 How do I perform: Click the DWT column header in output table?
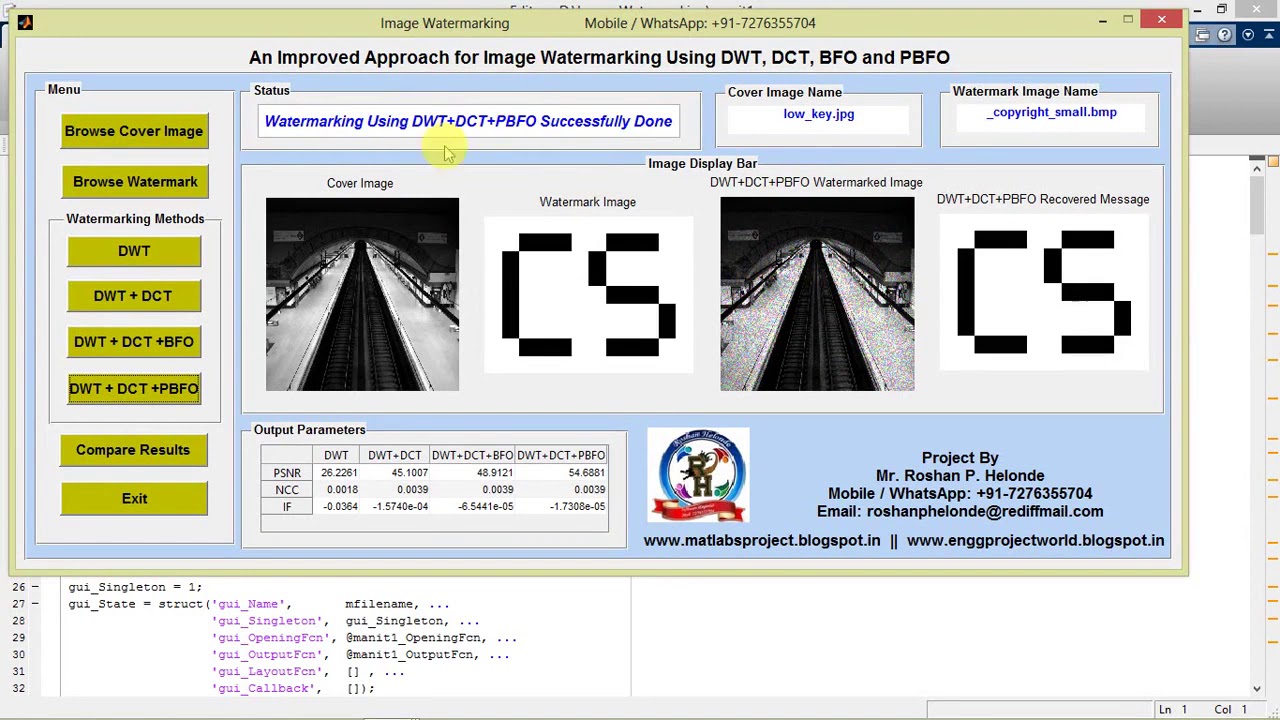point(336,456)
